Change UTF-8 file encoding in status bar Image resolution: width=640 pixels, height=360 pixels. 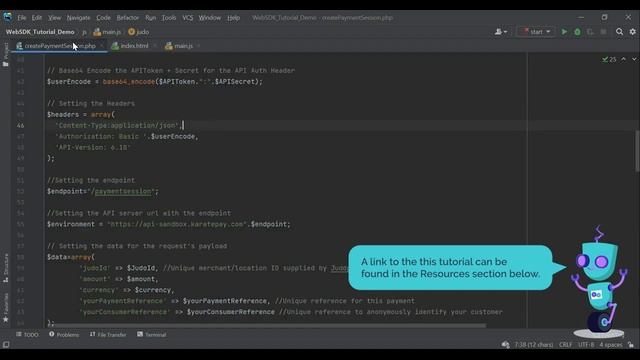point(586,345)
